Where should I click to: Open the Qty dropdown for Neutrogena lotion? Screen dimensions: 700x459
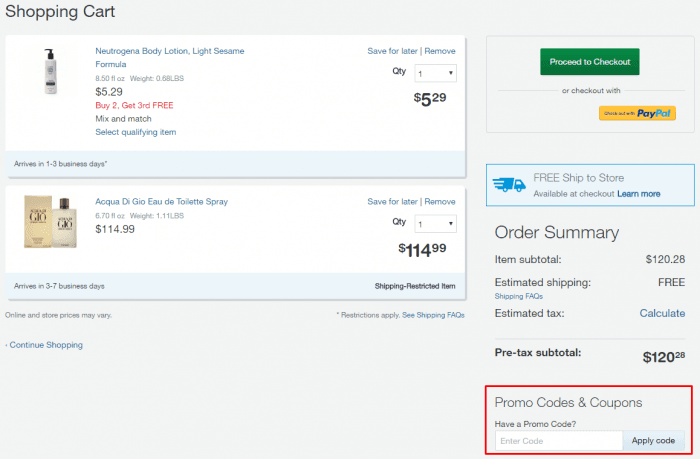(x=435, y=73)
